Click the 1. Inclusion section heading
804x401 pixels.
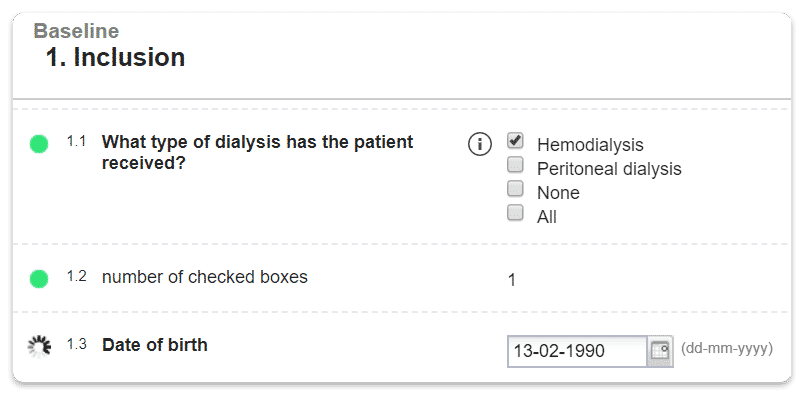pos(115,57)
